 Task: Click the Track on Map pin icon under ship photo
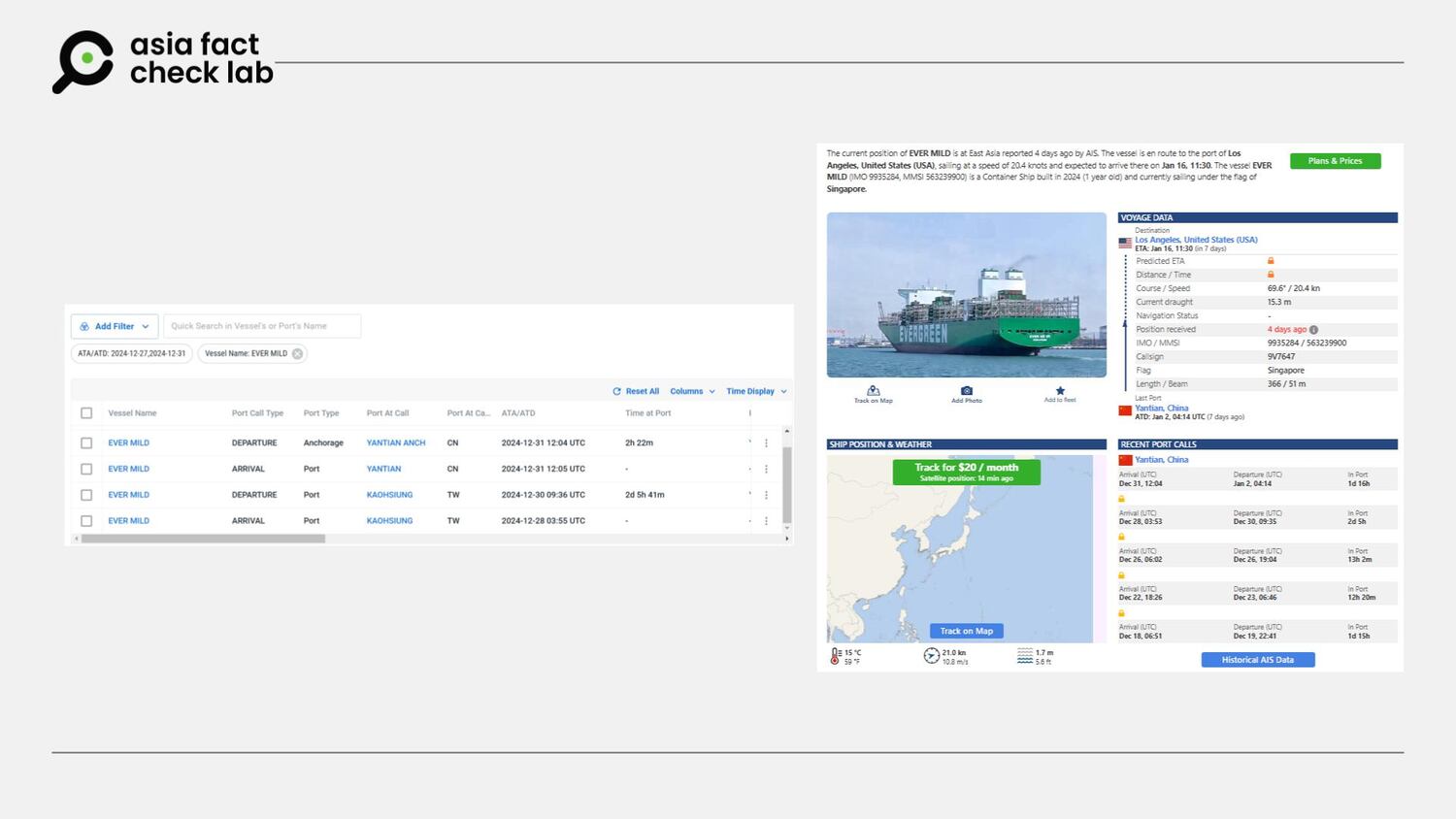point(873,390)
